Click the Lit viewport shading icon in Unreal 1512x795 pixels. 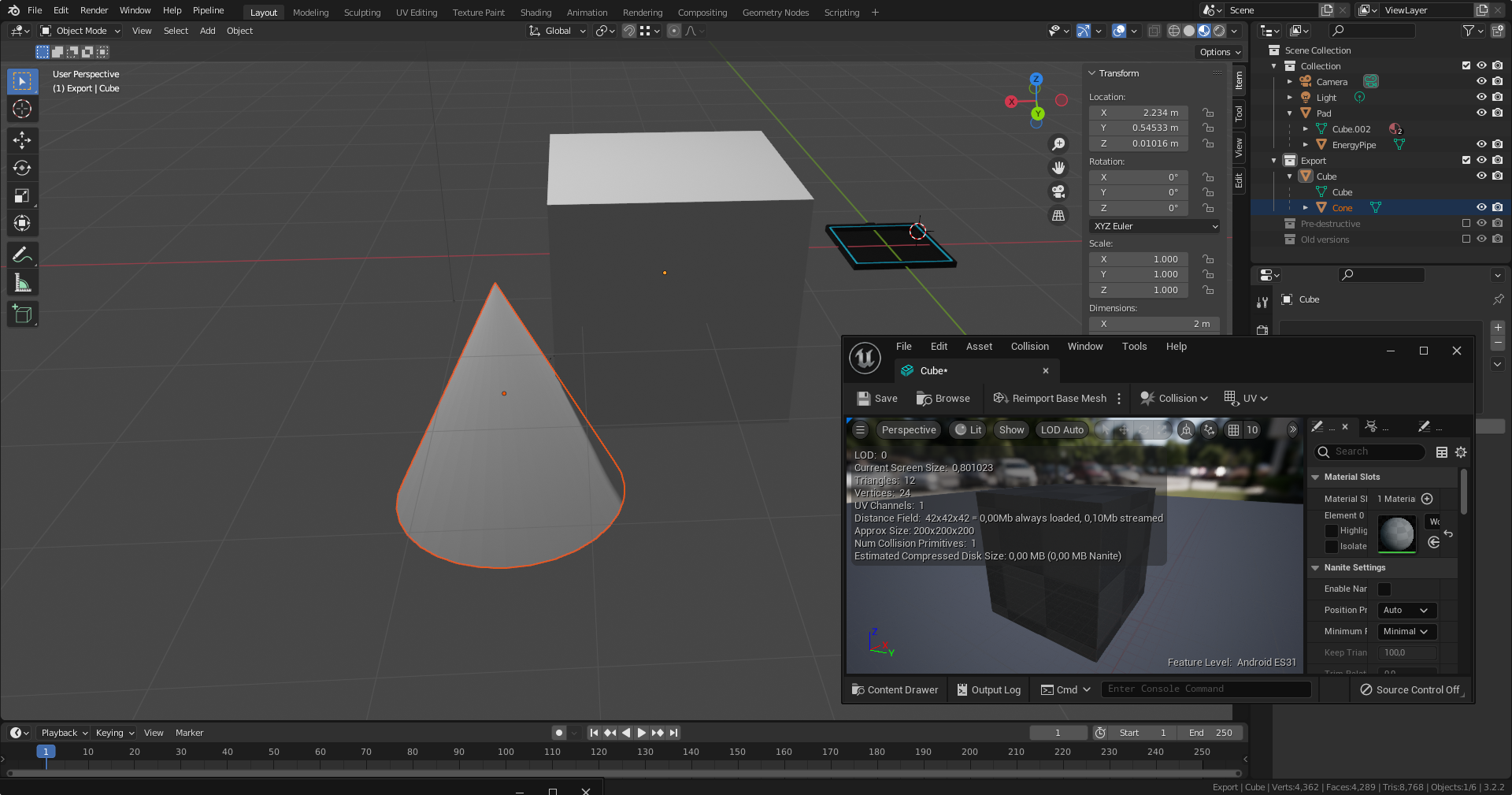click(x=966, y=429)
